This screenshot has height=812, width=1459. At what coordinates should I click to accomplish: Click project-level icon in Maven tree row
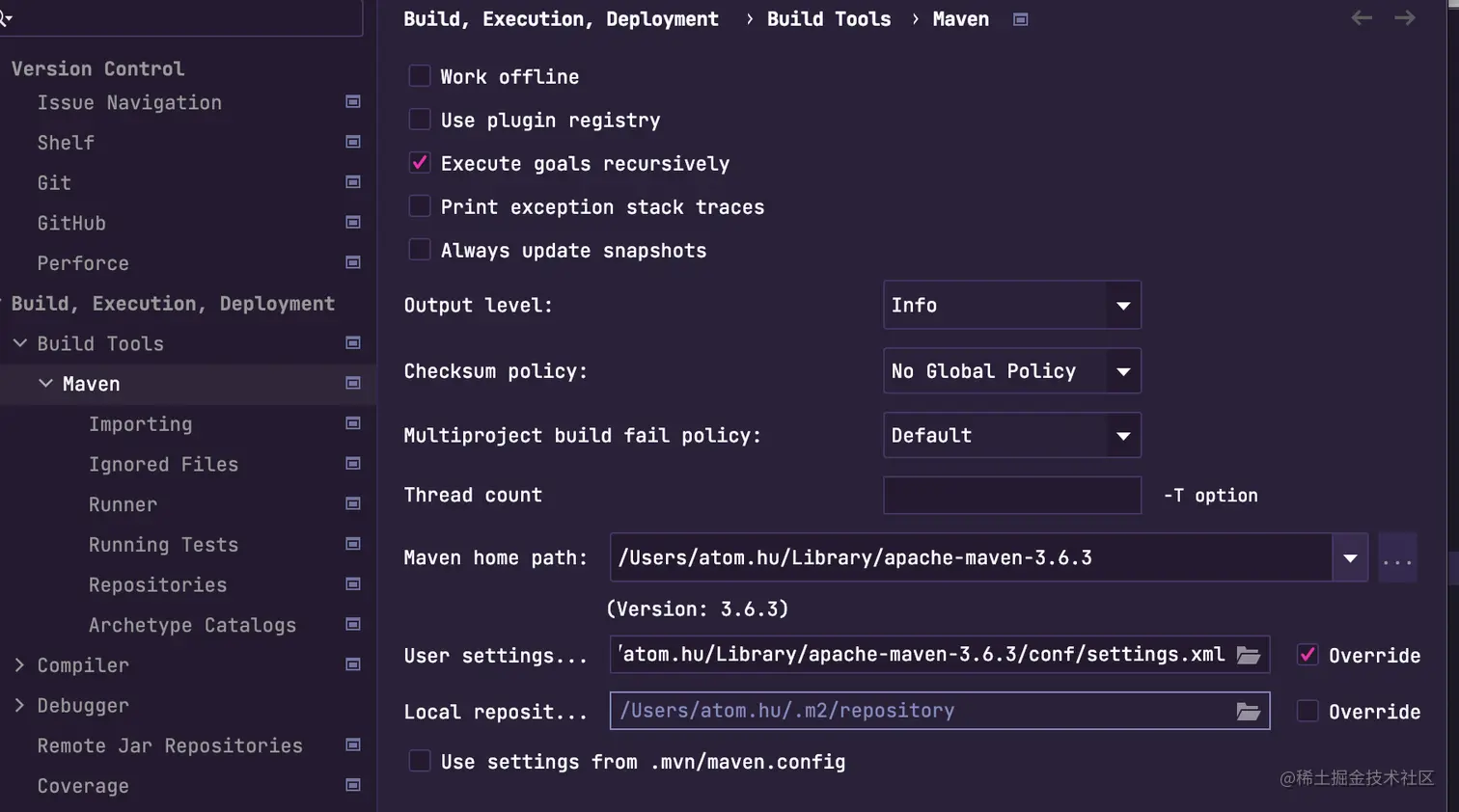[x=353, y=384]
